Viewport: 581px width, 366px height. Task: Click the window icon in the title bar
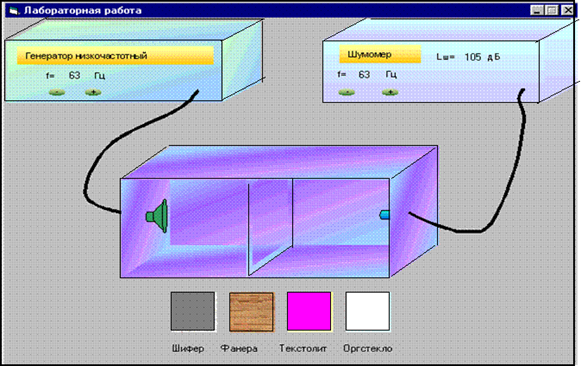14,11
